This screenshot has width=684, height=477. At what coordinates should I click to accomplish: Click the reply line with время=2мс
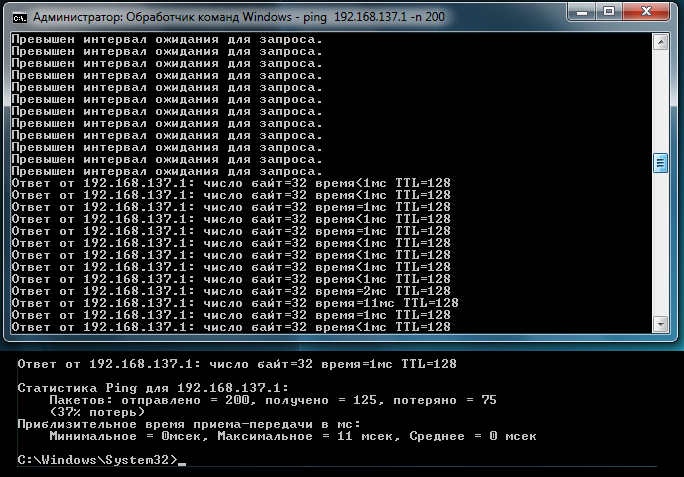click(231, 291)
